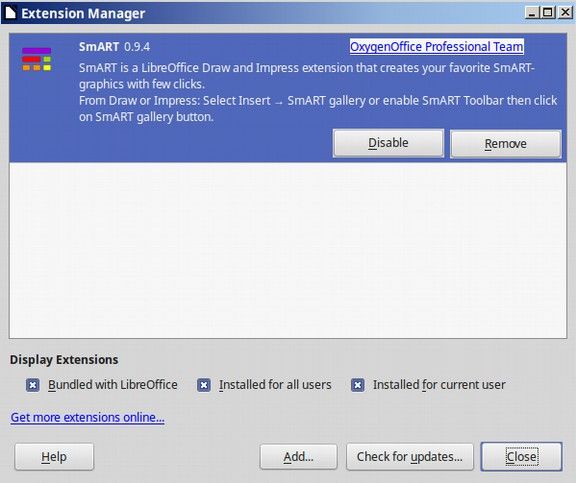Click the document icon in the title bar
The height and width of the screenshot is (483, 576).
pyautogui.click(x=10, y=12)
